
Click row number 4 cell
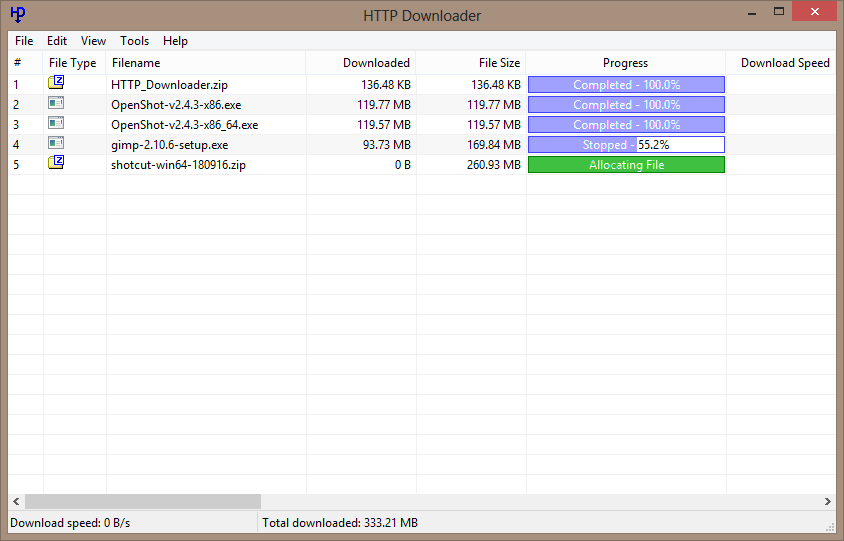(16, 145)
